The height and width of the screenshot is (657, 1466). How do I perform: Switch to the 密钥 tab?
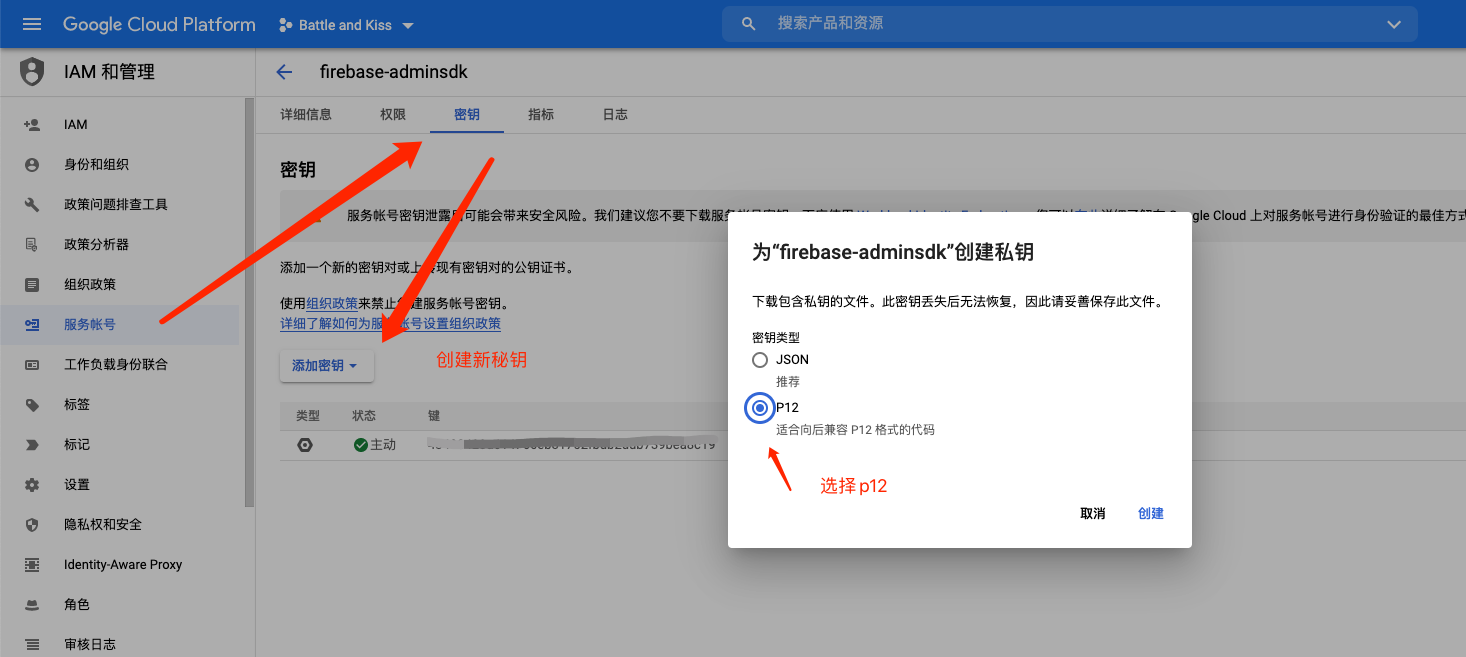click(467, 115)
